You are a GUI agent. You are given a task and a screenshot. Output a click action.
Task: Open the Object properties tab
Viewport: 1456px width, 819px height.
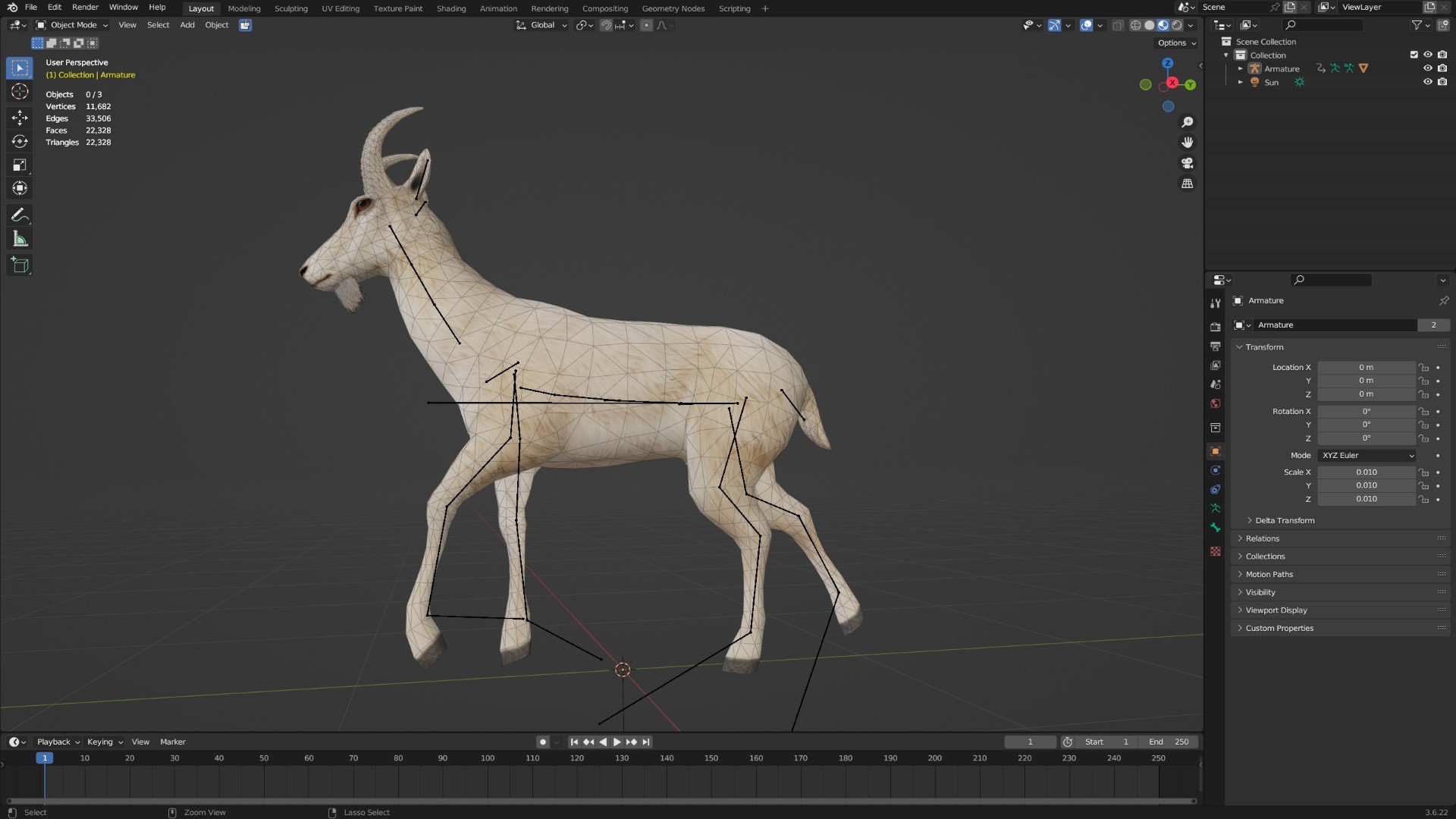pyautogui.click(x=1216, y=451)
